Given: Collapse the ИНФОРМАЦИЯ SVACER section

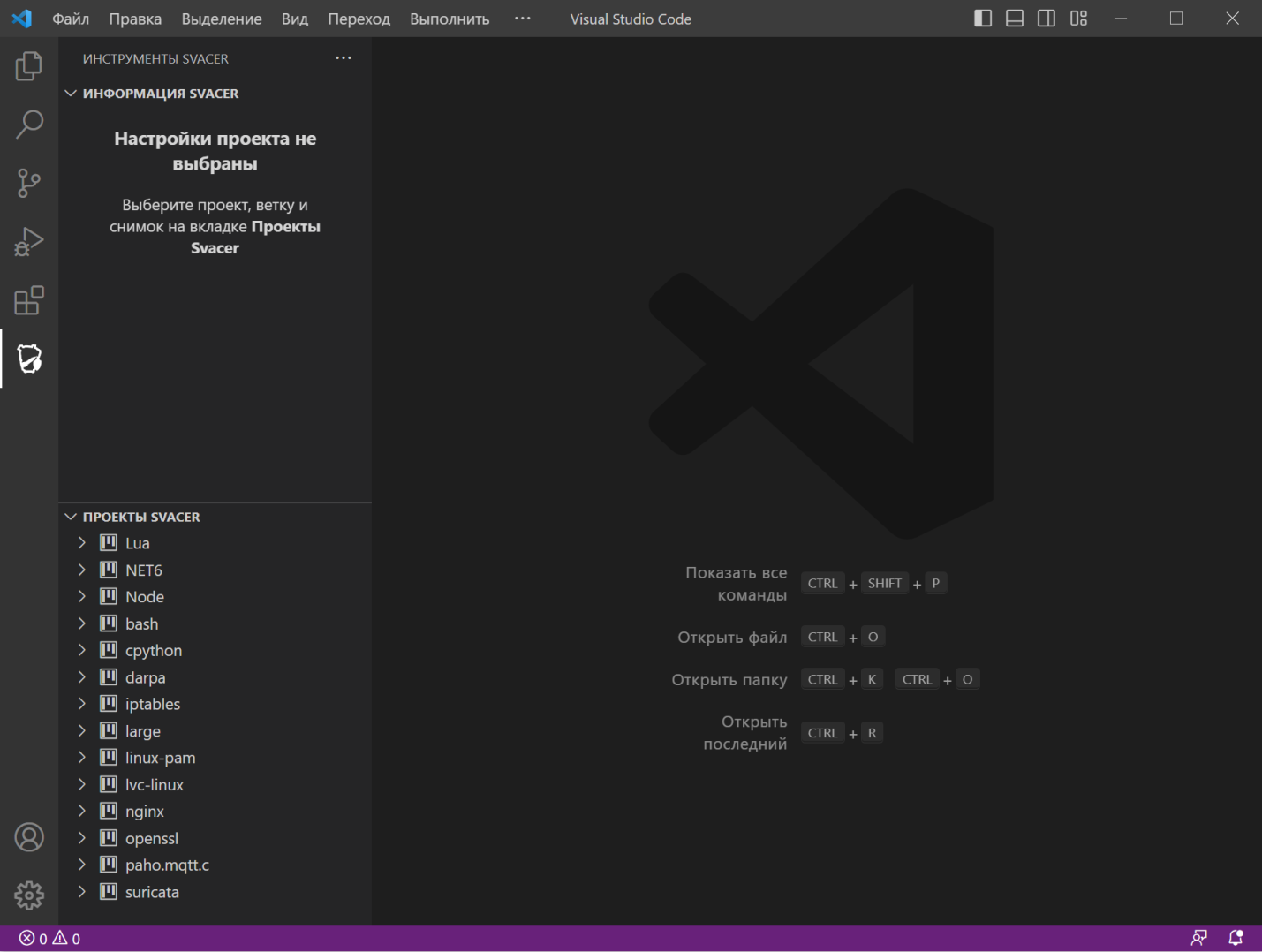Looking at the screenshot, I should pos(71,93).
